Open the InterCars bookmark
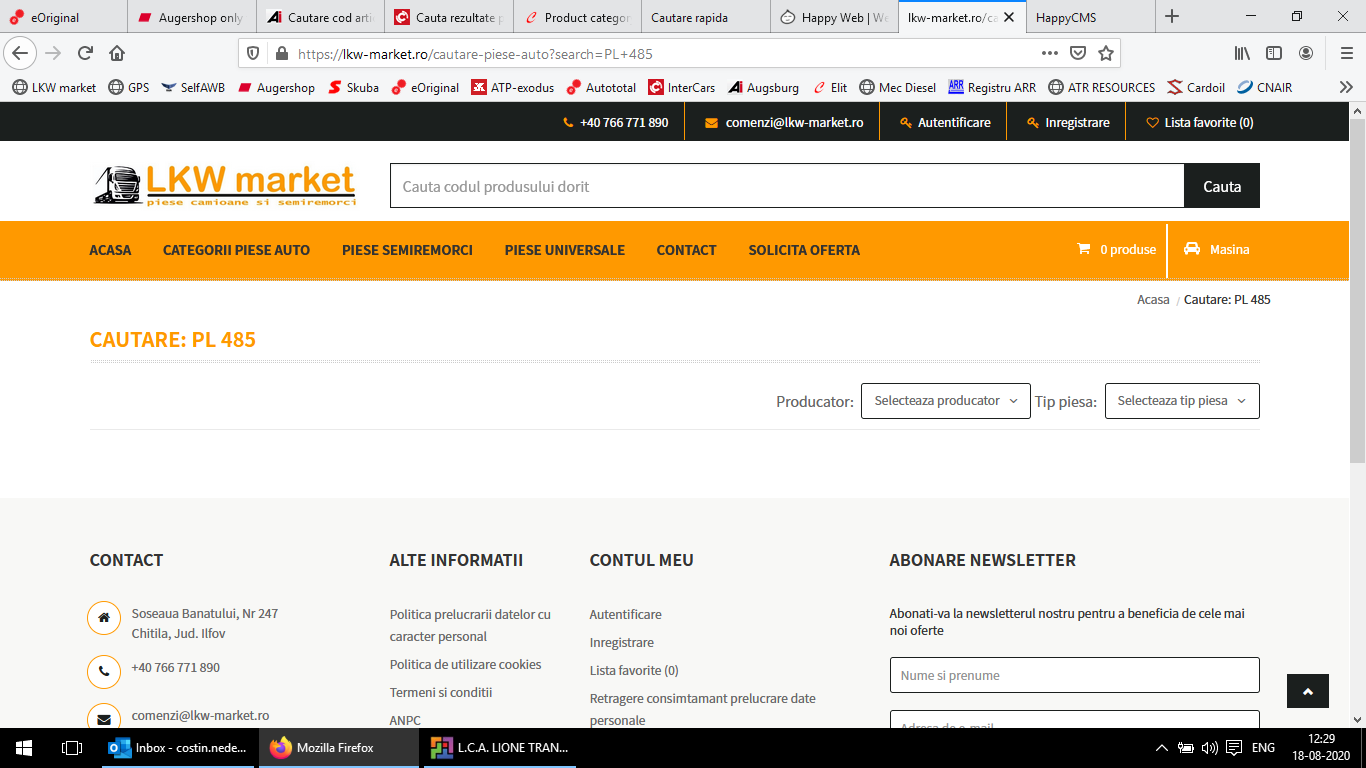Viewport: 1366px width, 768px height. [682, 88]
